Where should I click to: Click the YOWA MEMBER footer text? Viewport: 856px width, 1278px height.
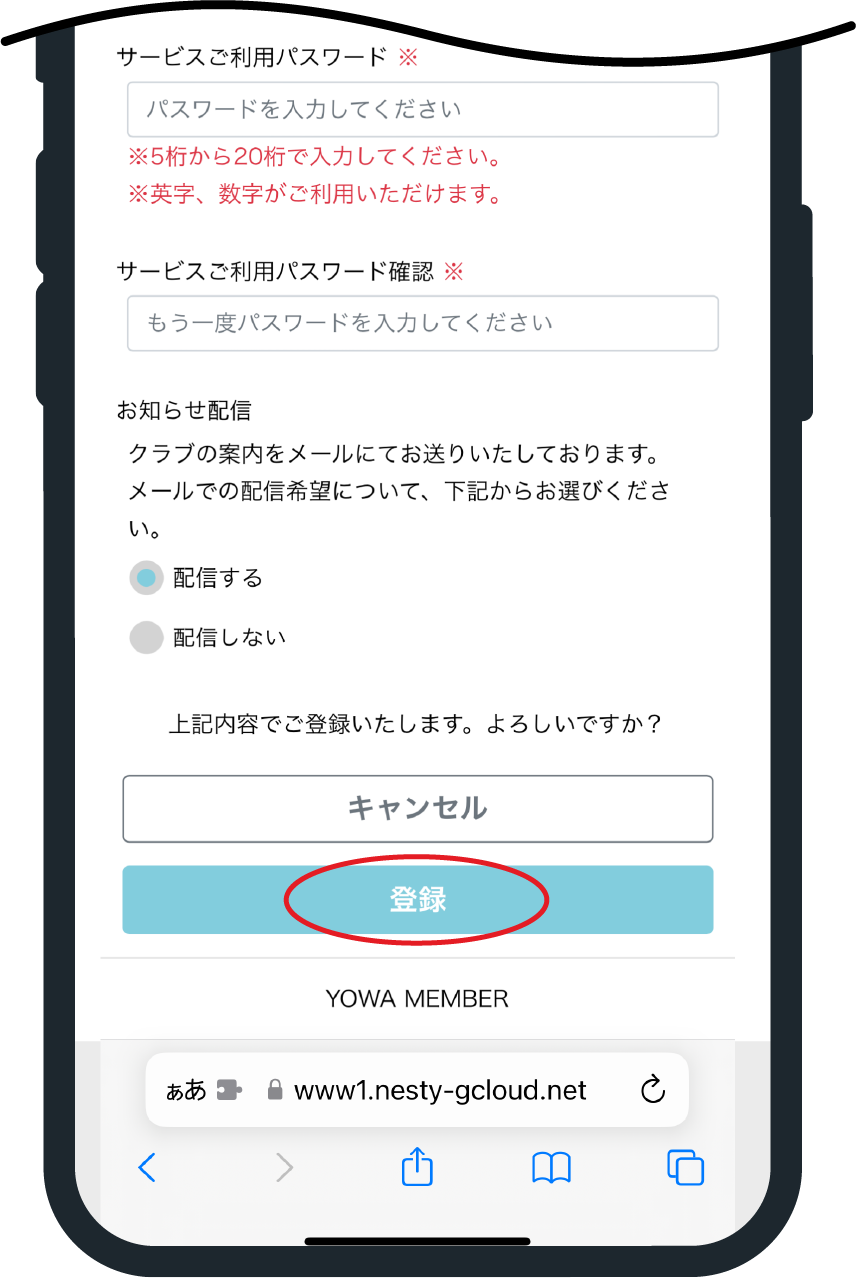tap(417, 998)
